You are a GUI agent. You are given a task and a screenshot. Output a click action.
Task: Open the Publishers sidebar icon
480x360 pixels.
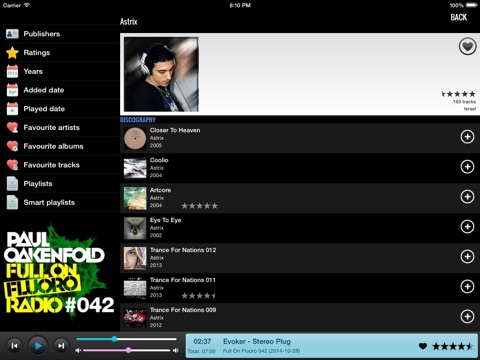tap(12, 34)
